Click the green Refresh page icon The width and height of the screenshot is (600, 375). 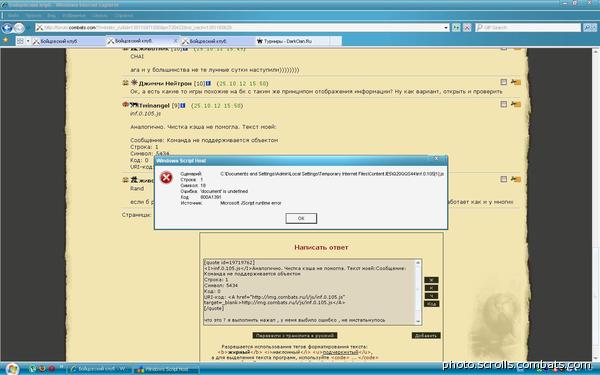click(456, 28)
